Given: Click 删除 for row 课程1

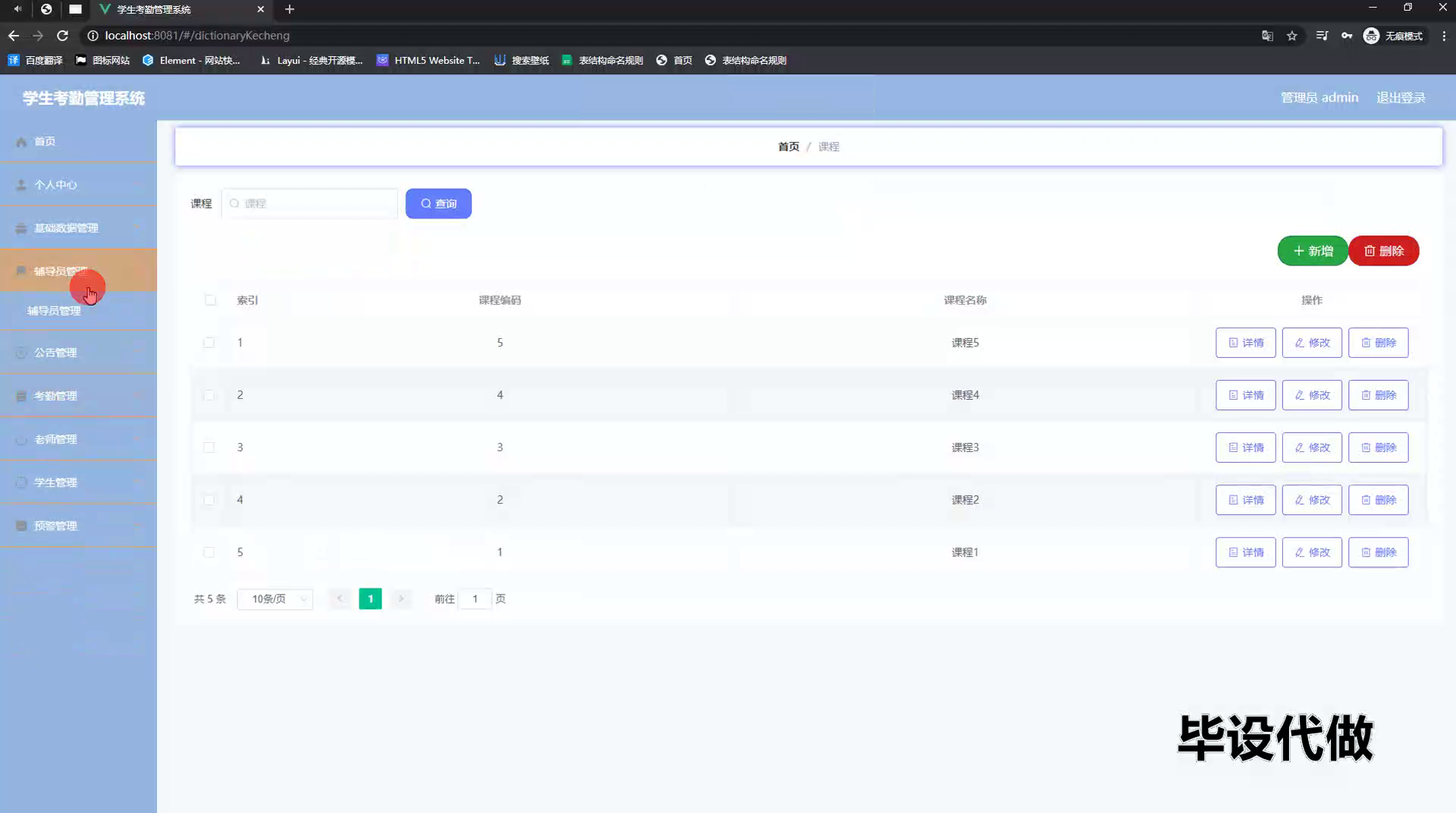Looking at the screenshot, I should tap(1378, 553).
